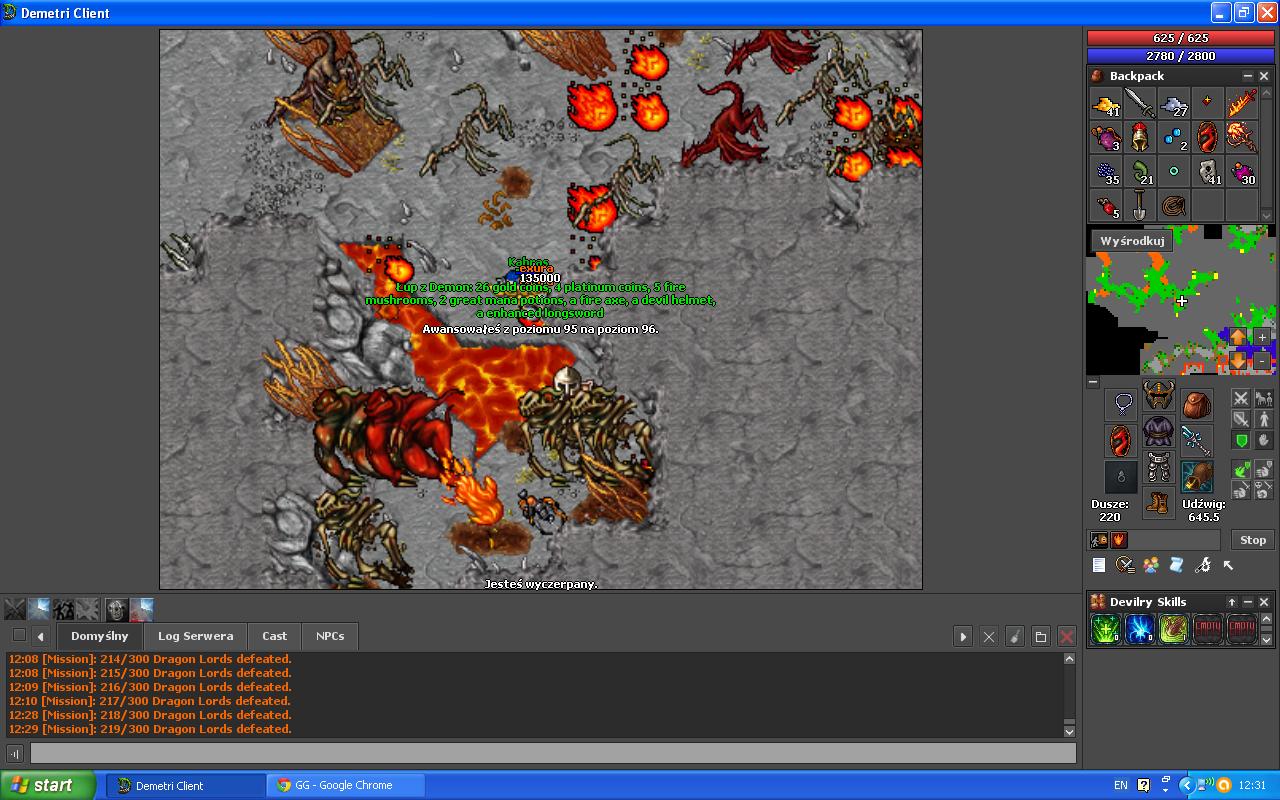Click the Wyśrodkuj minimap button

(x=1132, y=241)
